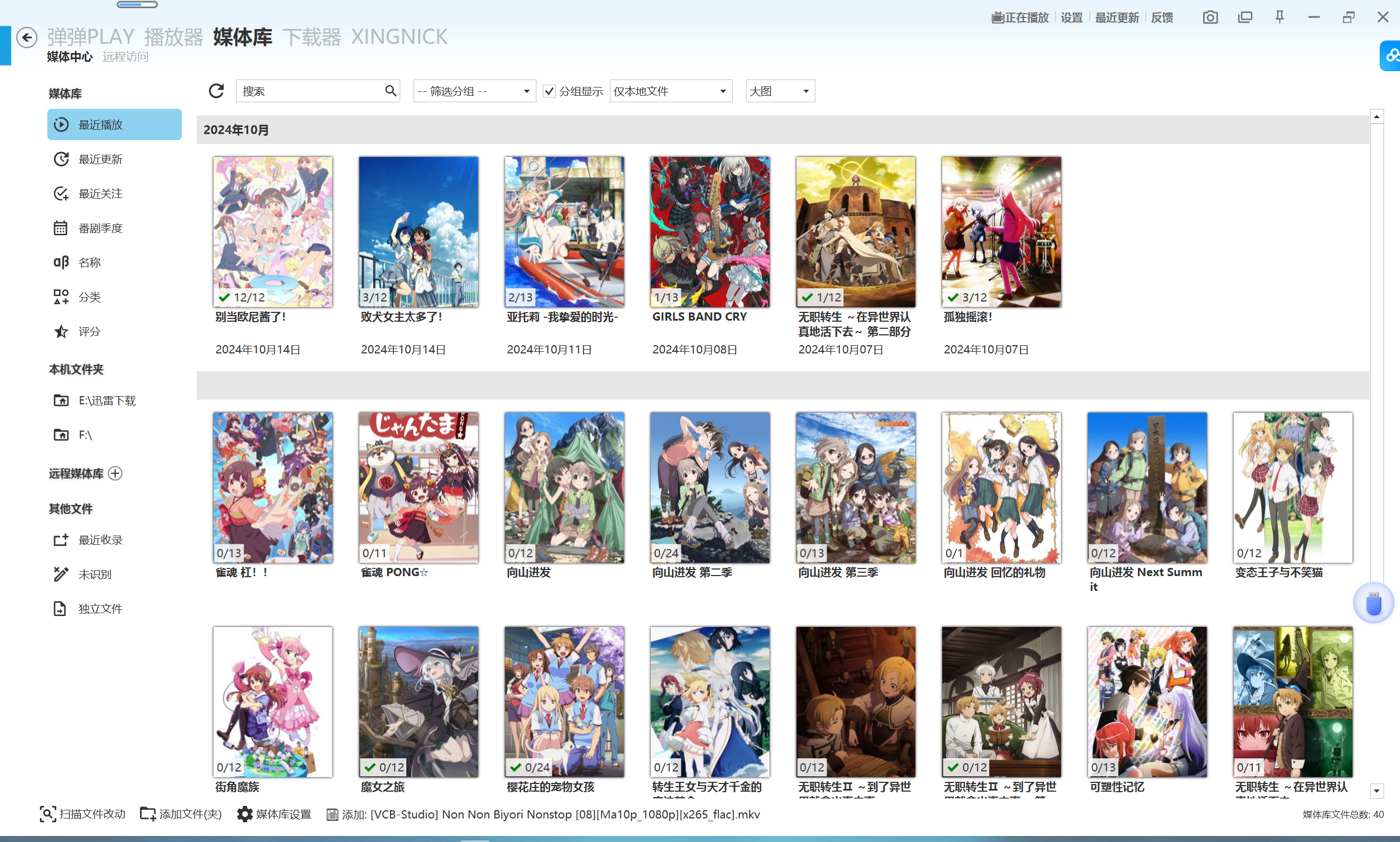The width and height of the screenshot is (1400, 842).
Task: Click 添加文件(夹) at the bottom
Action: [x=180, y=814]
